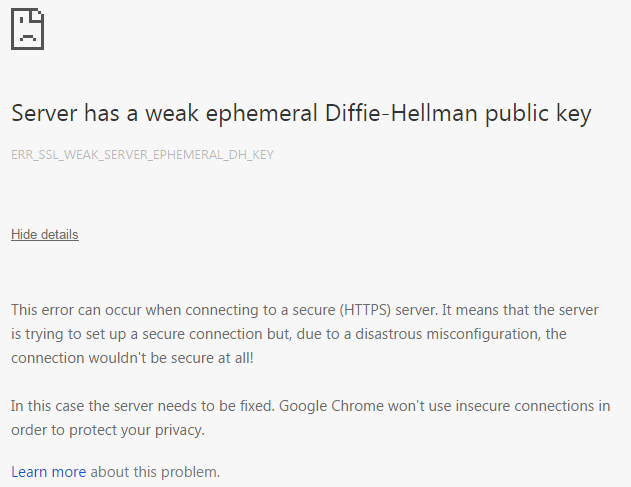Collapse the error info via Hide details

point(44,235)
